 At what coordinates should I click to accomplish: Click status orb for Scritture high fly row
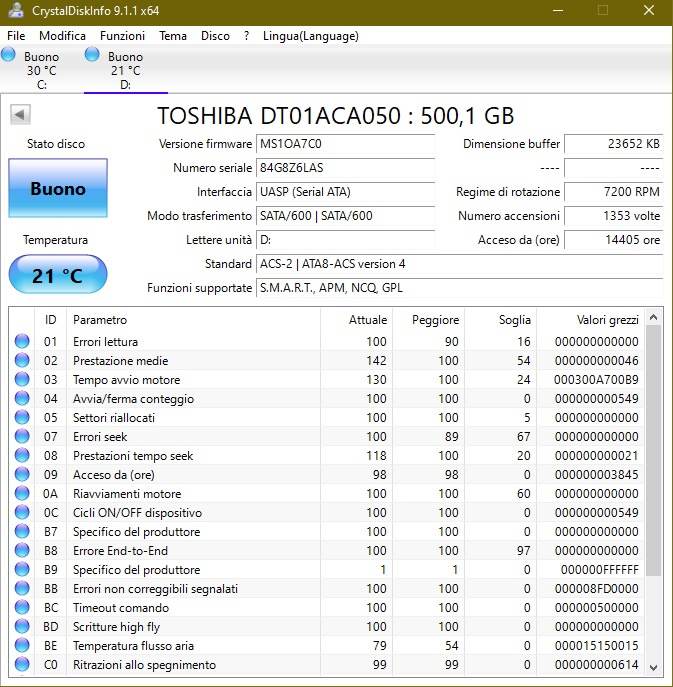tap(22, 626)
